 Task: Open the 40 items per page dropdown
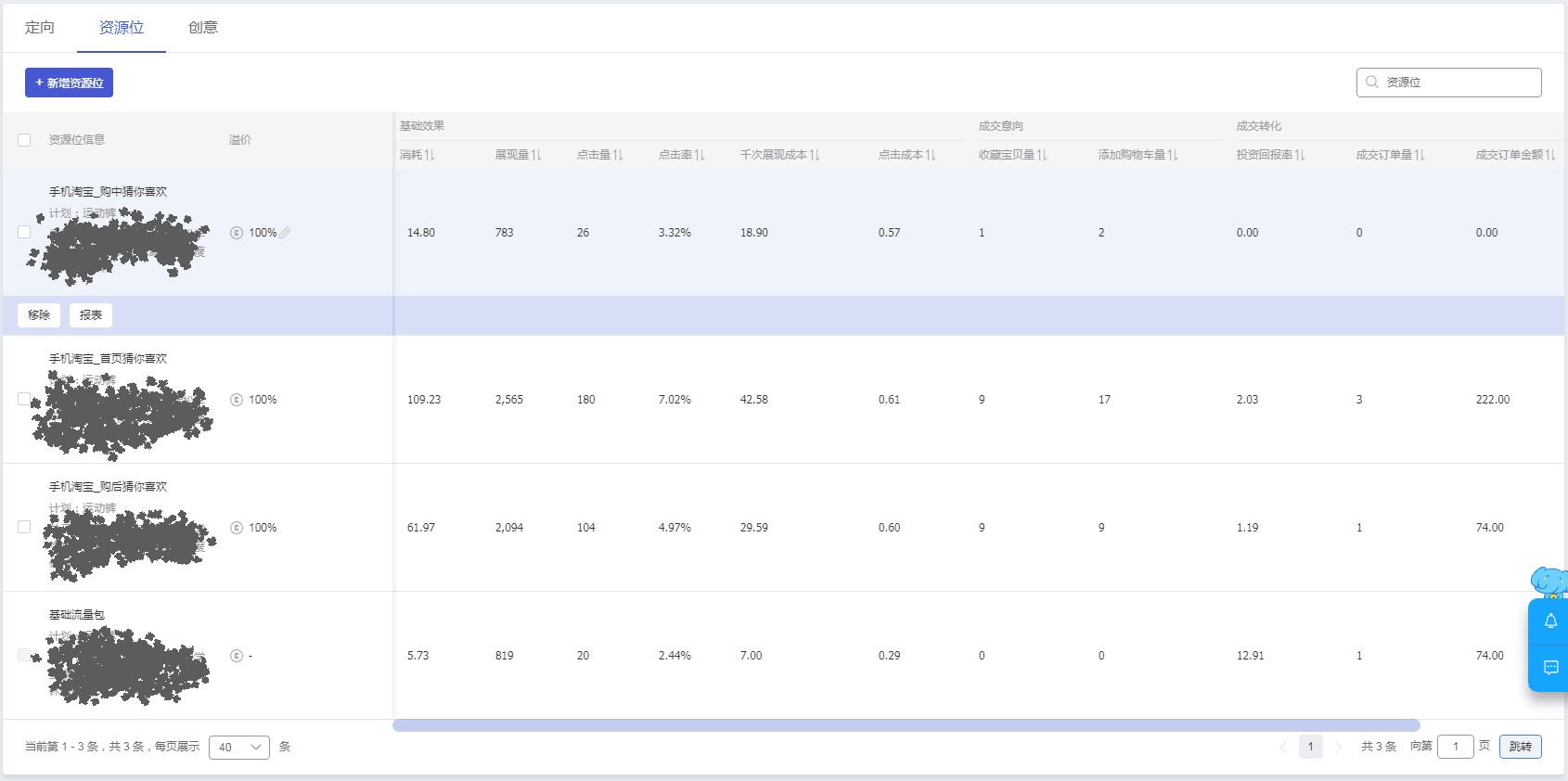[239, 747]
